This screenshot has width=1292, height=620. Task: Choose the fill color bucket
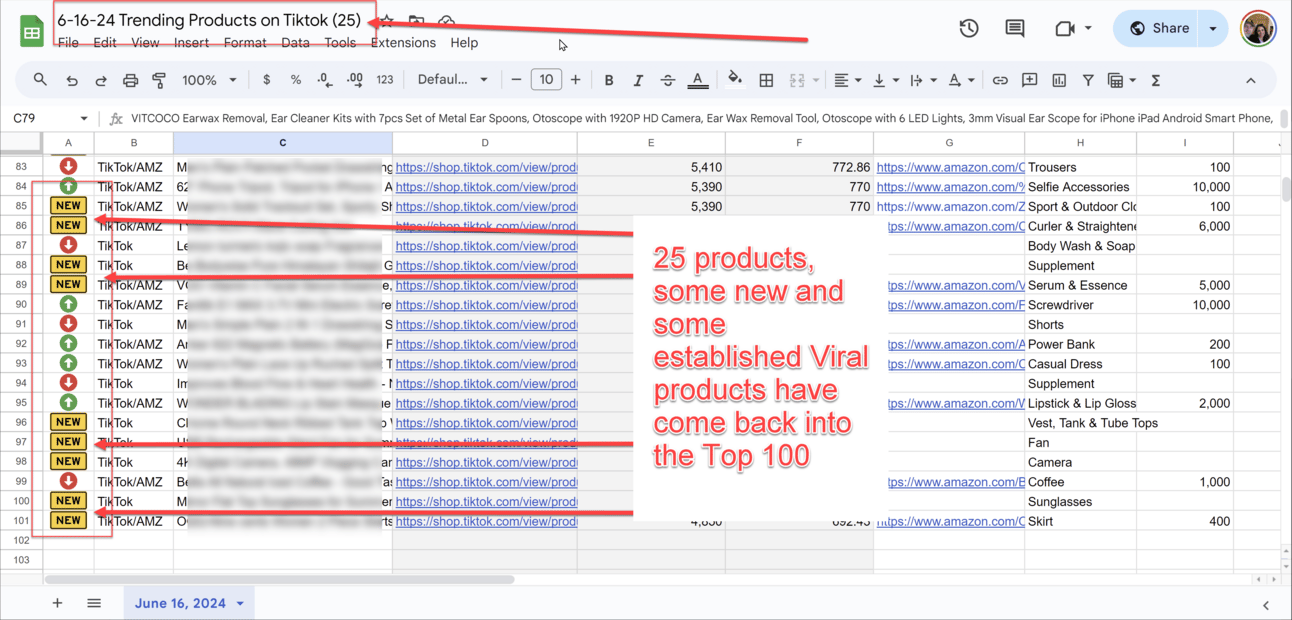pyautogui.click(x=735, y=80)
